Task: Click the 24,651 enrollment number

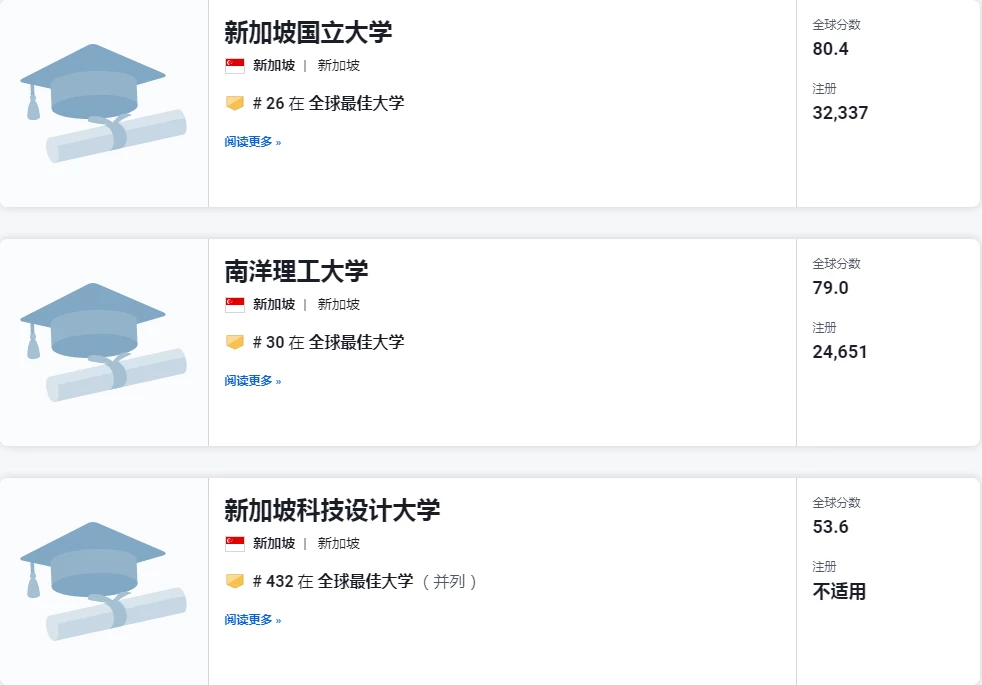Action: tap(840, 352)
